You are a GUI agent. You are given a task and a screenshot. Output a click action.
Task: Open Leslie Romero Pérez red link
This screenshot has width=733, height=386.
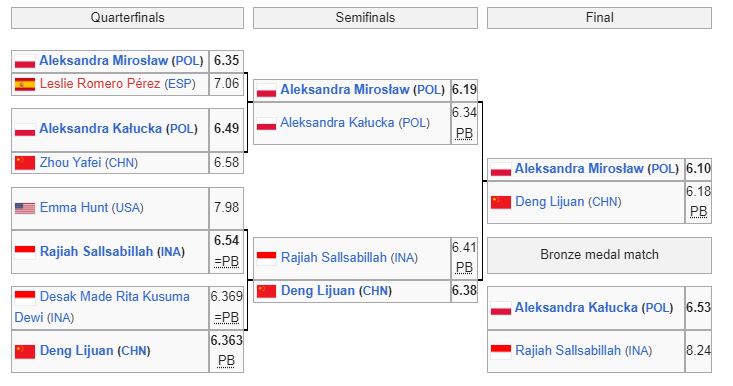point(100,84)
